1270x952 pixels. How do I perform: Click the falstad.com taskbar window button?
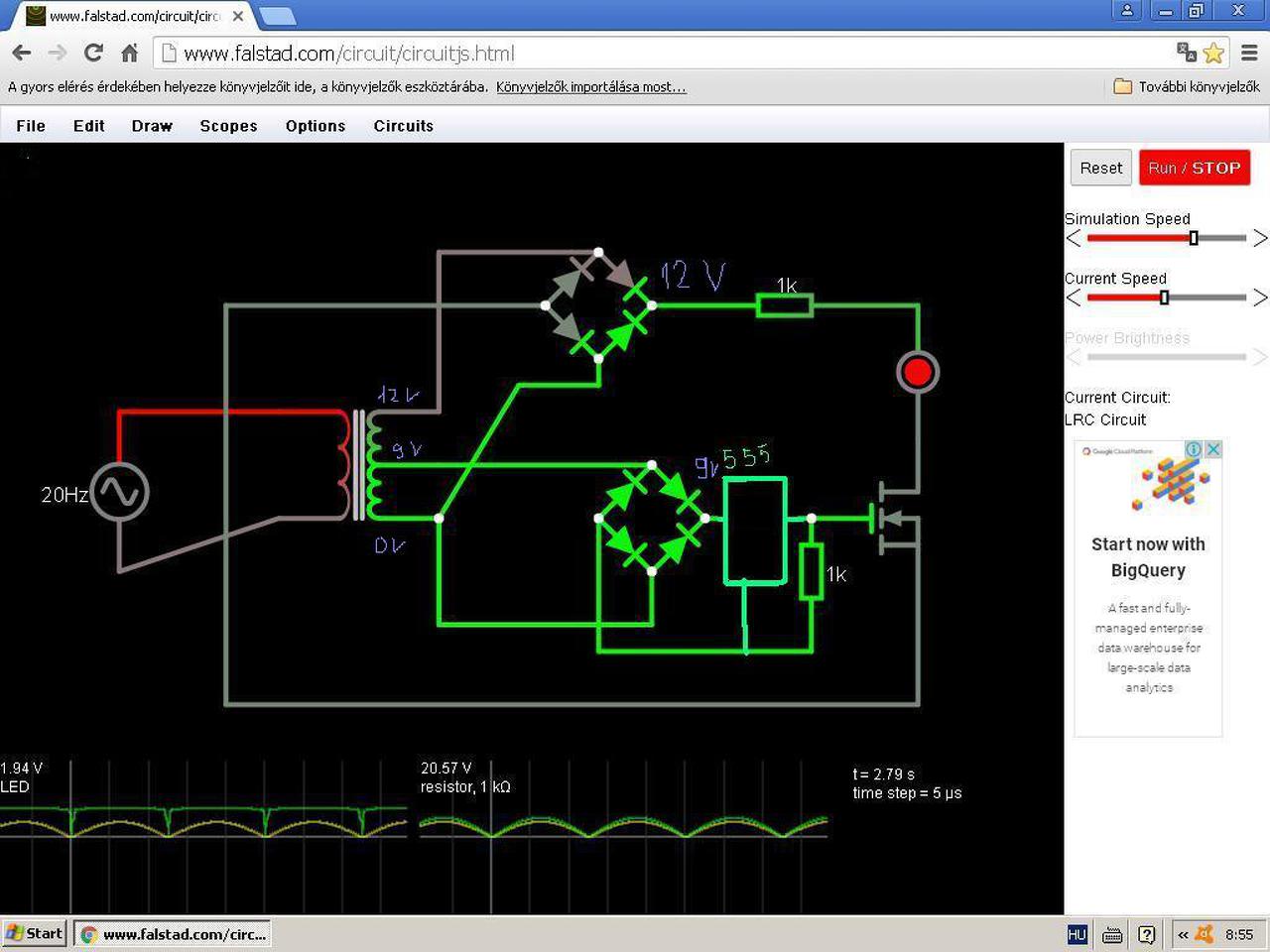coord(172,934)
